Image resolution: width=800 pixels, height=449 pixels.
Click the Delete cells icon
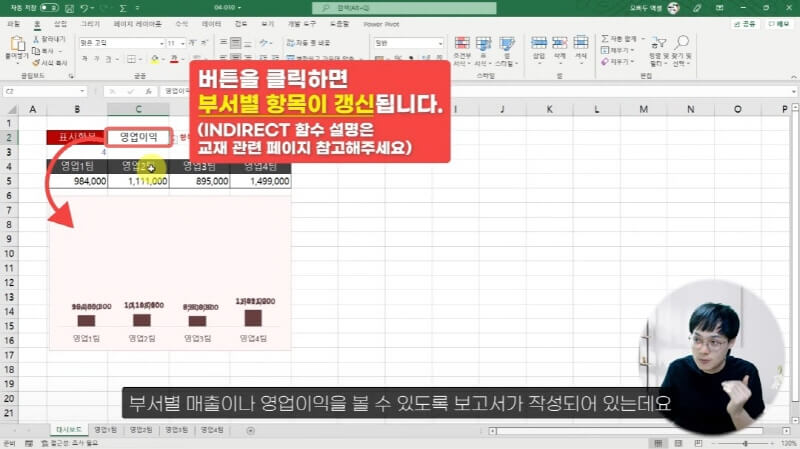(560, 44)
